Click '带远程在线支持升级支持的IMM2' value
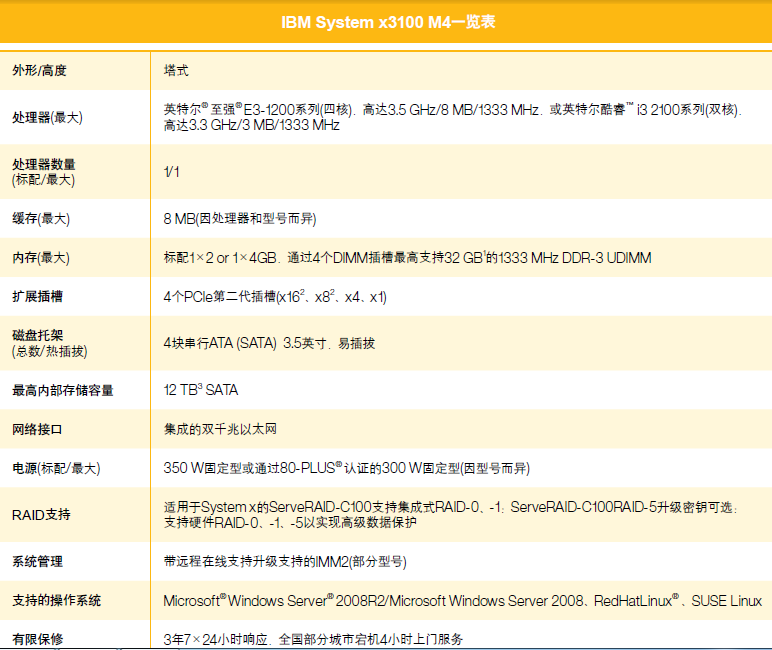 point(285,561)
